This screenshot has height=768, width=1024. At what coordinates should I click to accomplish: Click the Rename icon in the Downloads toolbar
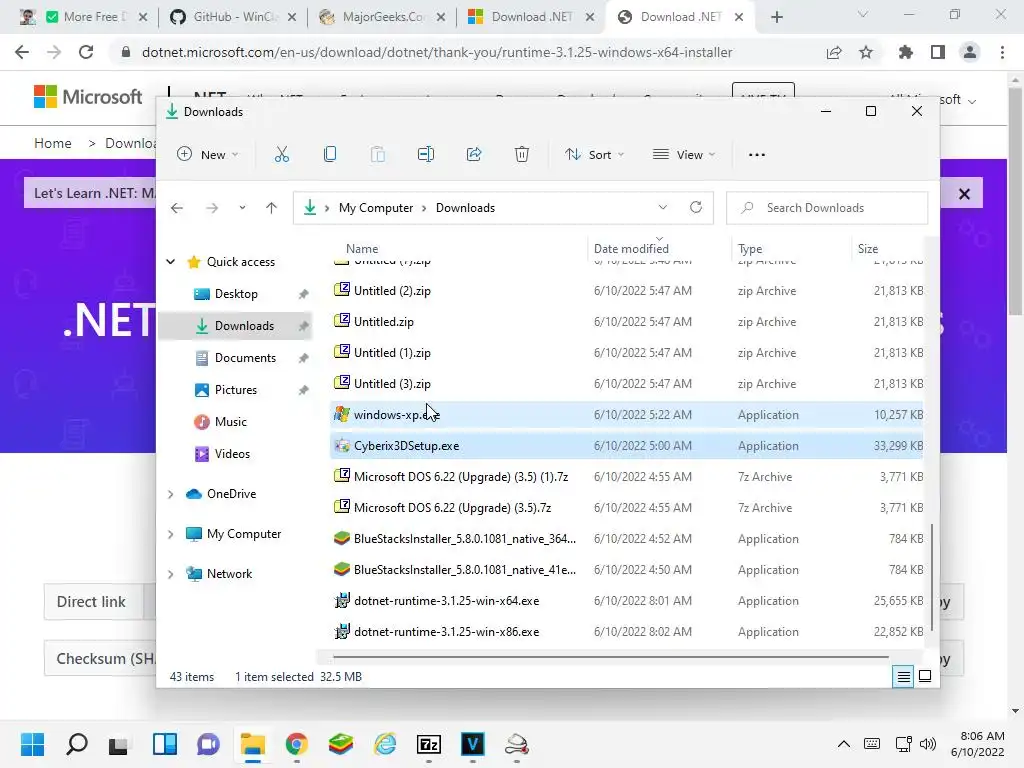click(x=426, y=155)
